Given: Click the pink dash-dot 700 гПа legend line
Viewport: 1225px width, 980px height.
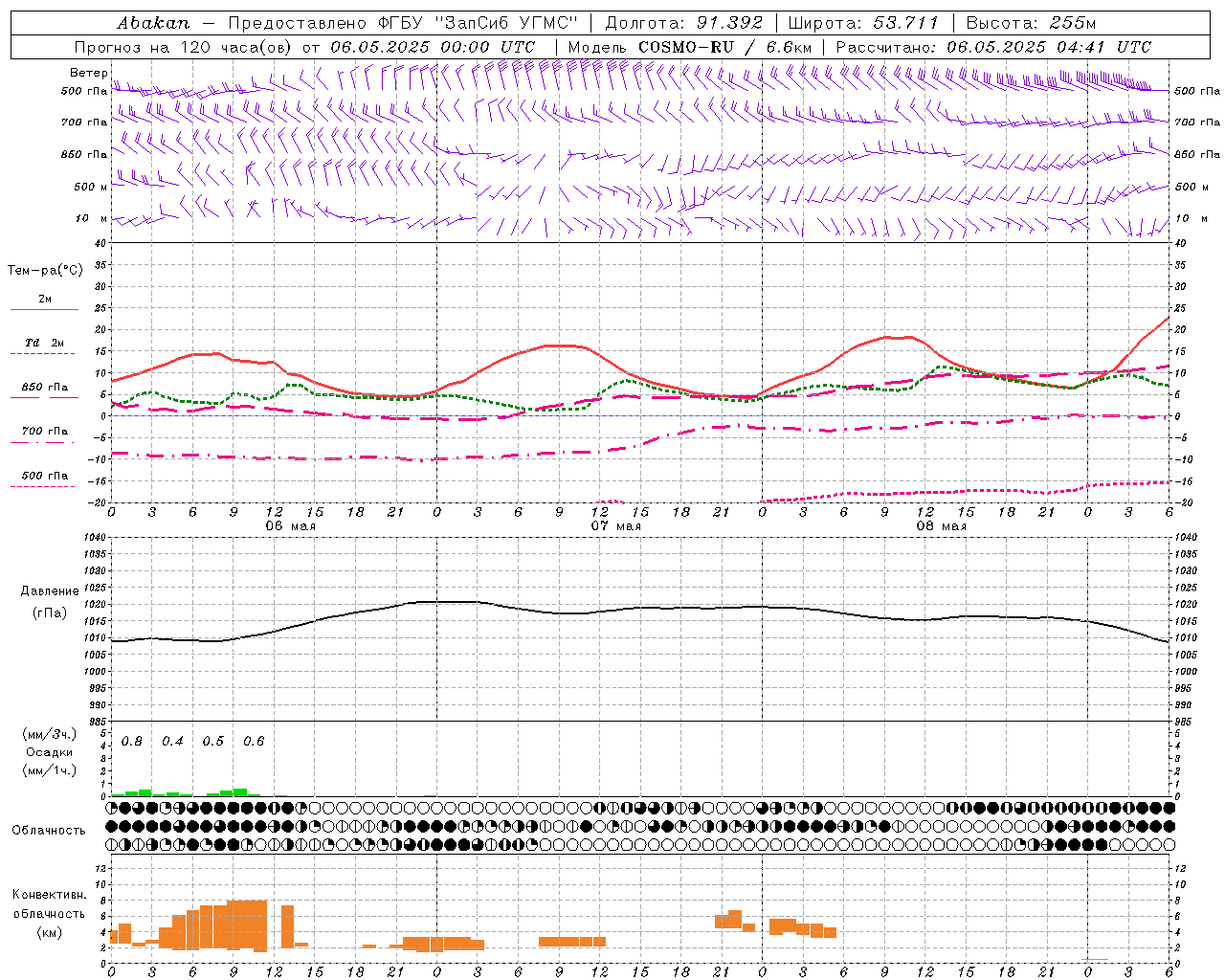Looking at the screenshot, I should click(42, 442).
